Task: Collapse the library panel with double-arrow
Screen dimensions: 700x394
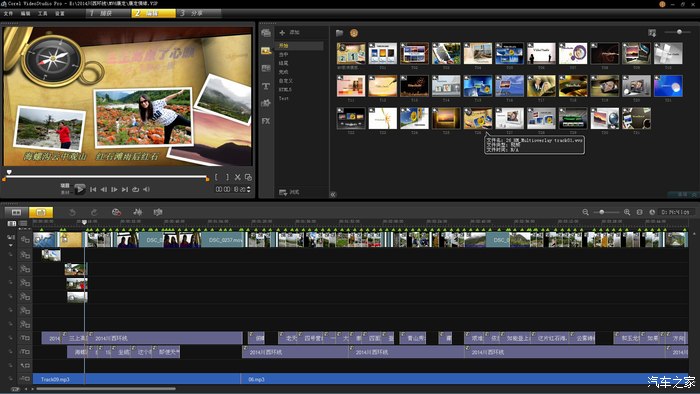Action: (333, 195)
